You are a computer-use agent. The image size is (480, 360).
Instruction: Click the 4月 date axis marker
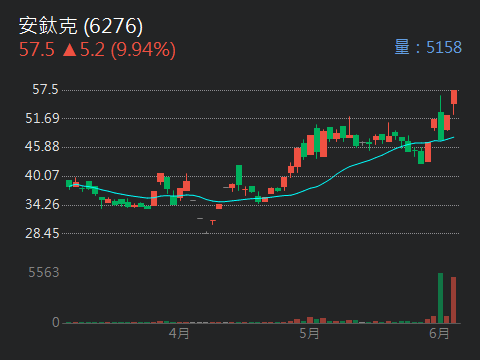pos(179,333)
